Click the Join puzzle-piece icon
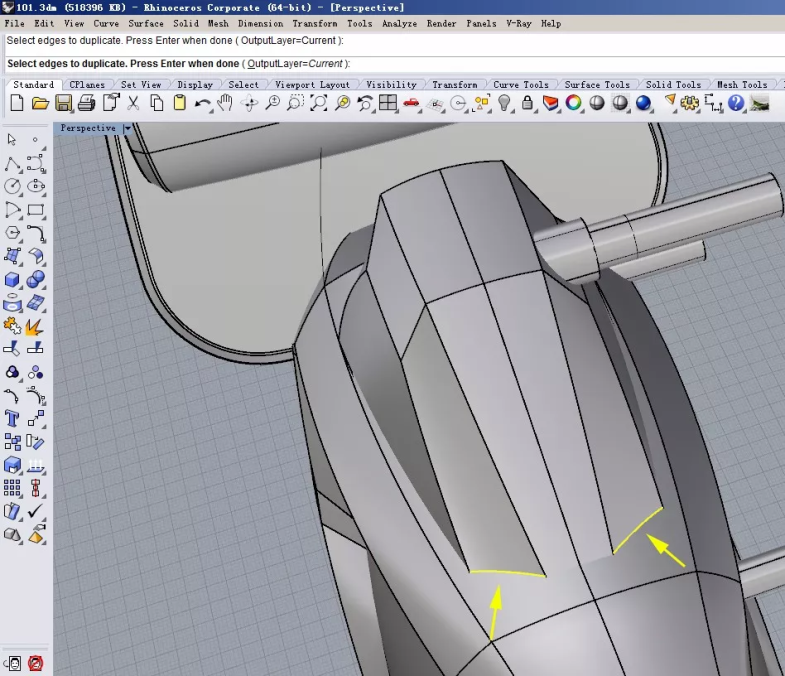Screen dimensions: 785x676 click(x=13, y=326)
